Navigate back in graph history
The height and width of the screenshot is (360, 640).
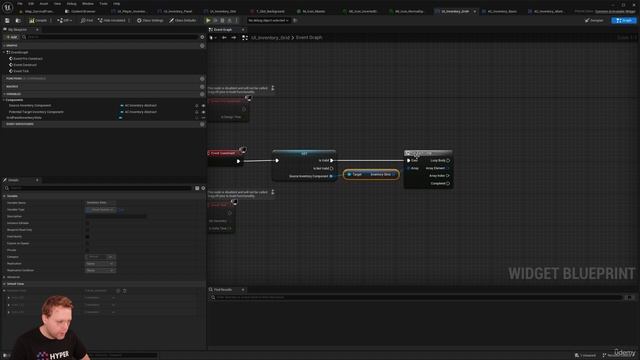(224, 38)
